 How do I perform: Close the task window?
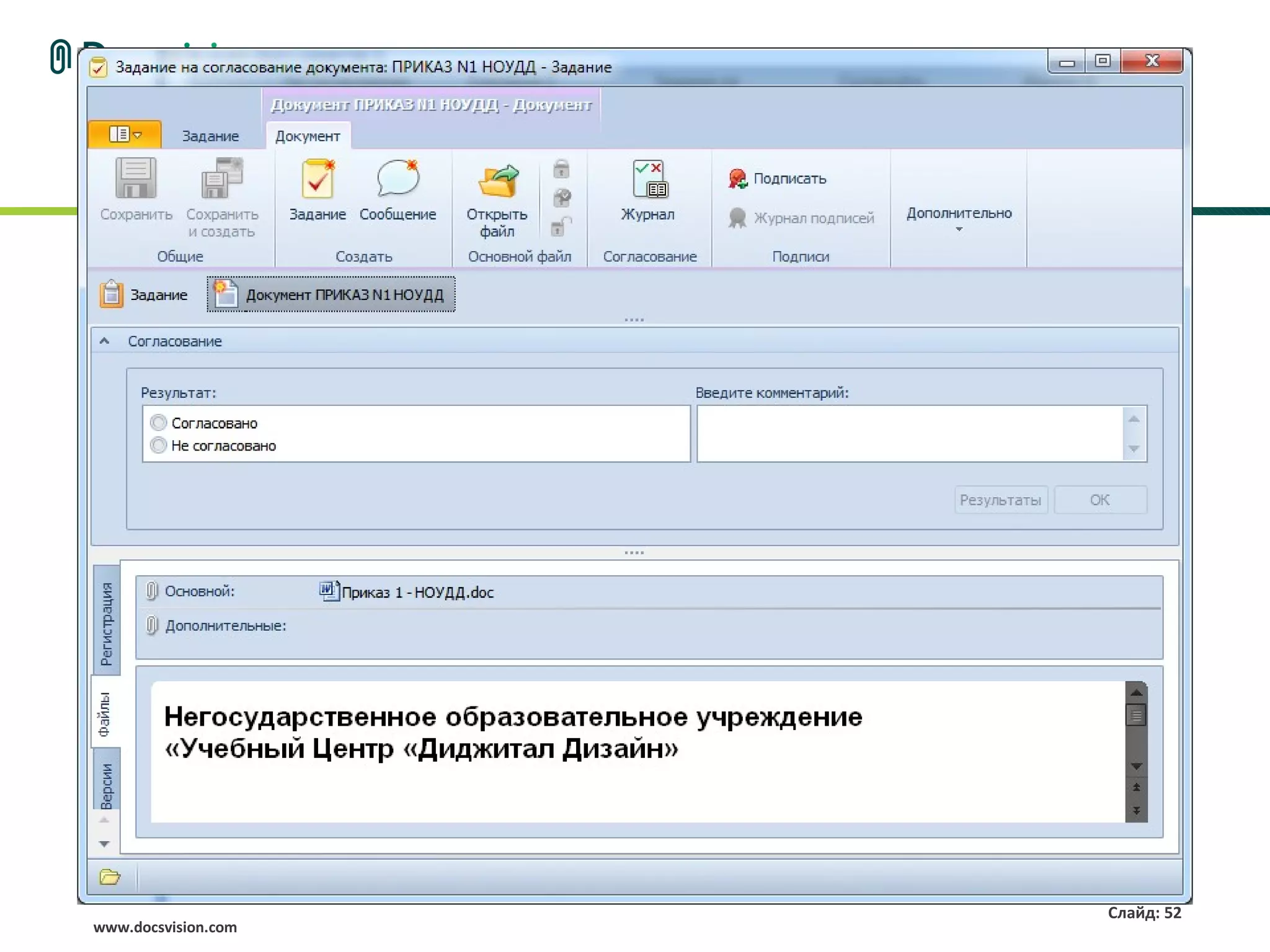[1152, 61]
